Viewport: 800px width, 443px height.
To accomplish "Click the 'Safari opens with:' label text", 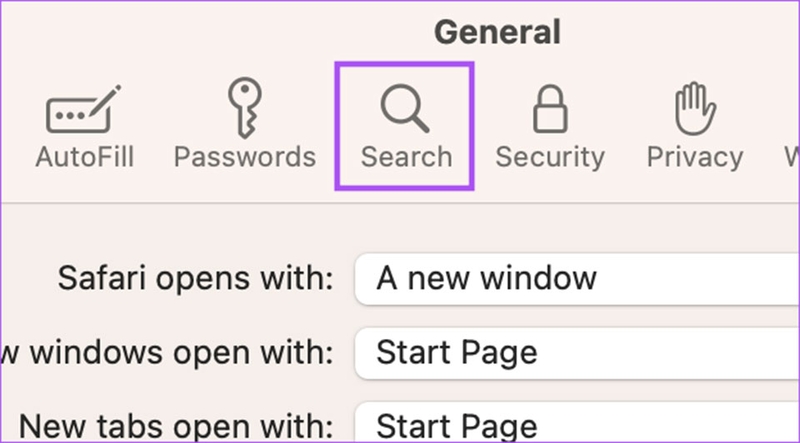I will (195, 279).
